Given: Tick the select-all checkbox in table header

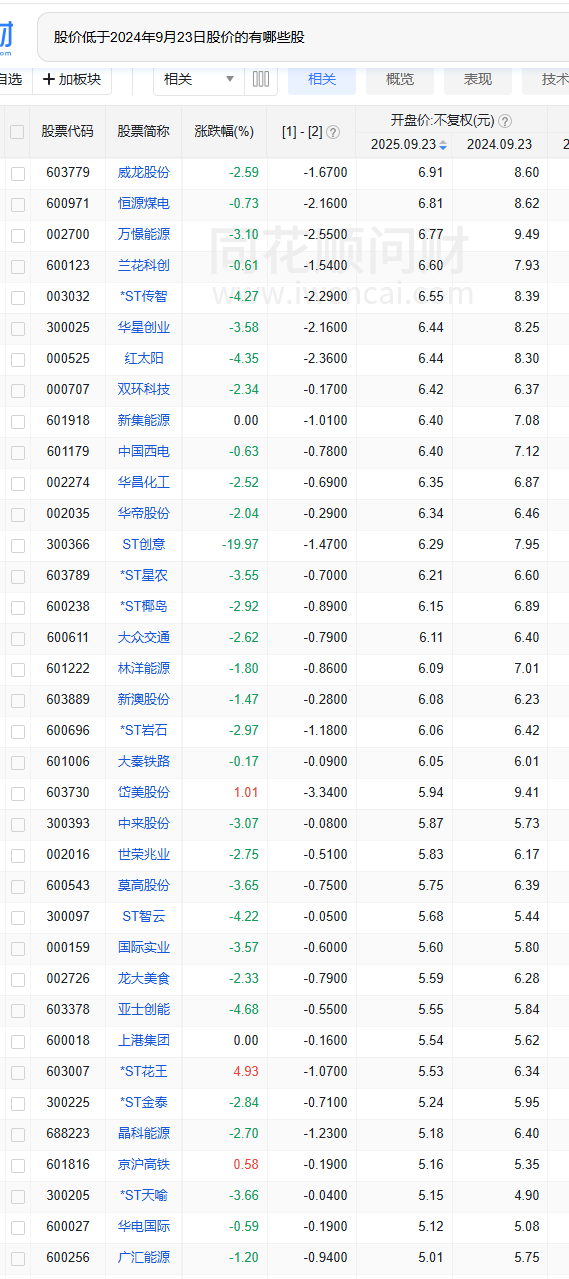Looking at the screenshot, I should [x=17, y=132].
